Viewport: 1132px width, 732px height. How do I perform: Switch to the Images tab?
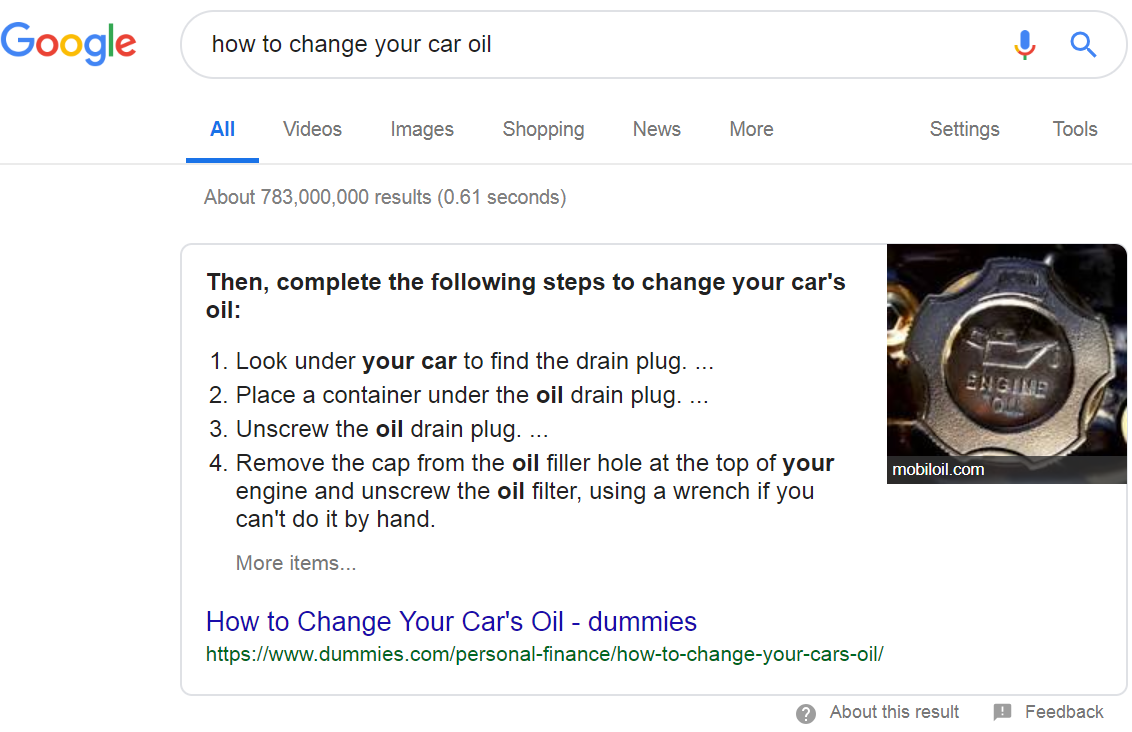point(422,129)
